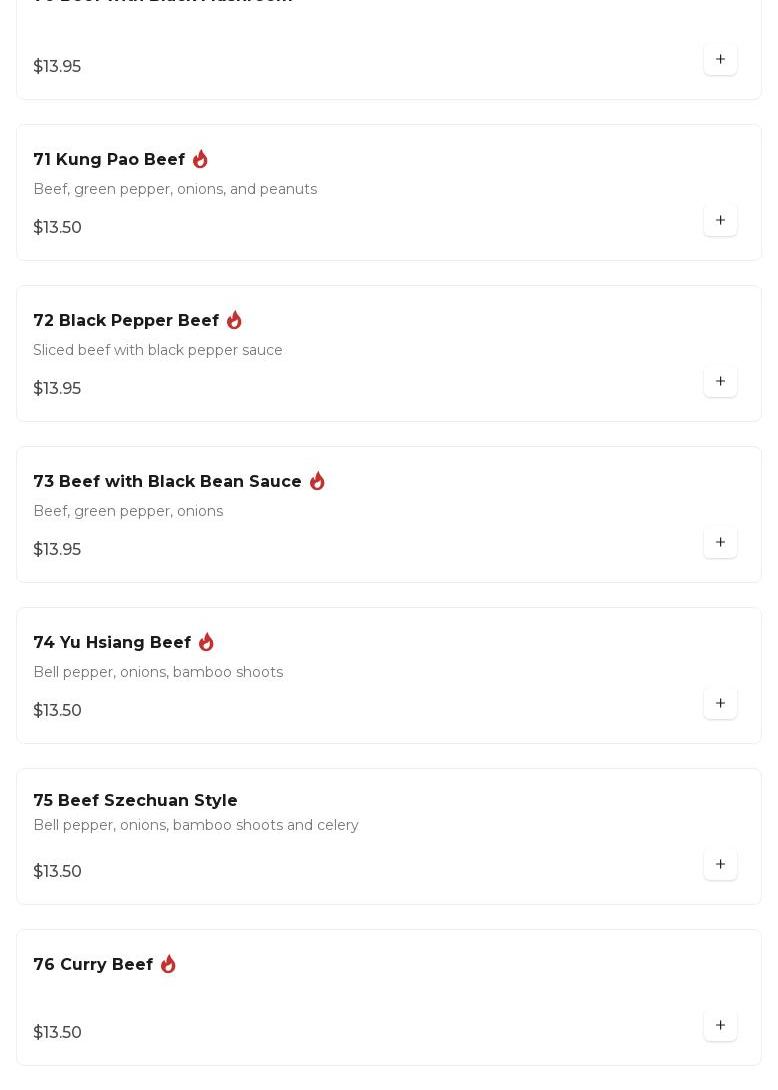
Task: Add 73 Beef with Black Bean Sauce
Action: click(720, 542)
